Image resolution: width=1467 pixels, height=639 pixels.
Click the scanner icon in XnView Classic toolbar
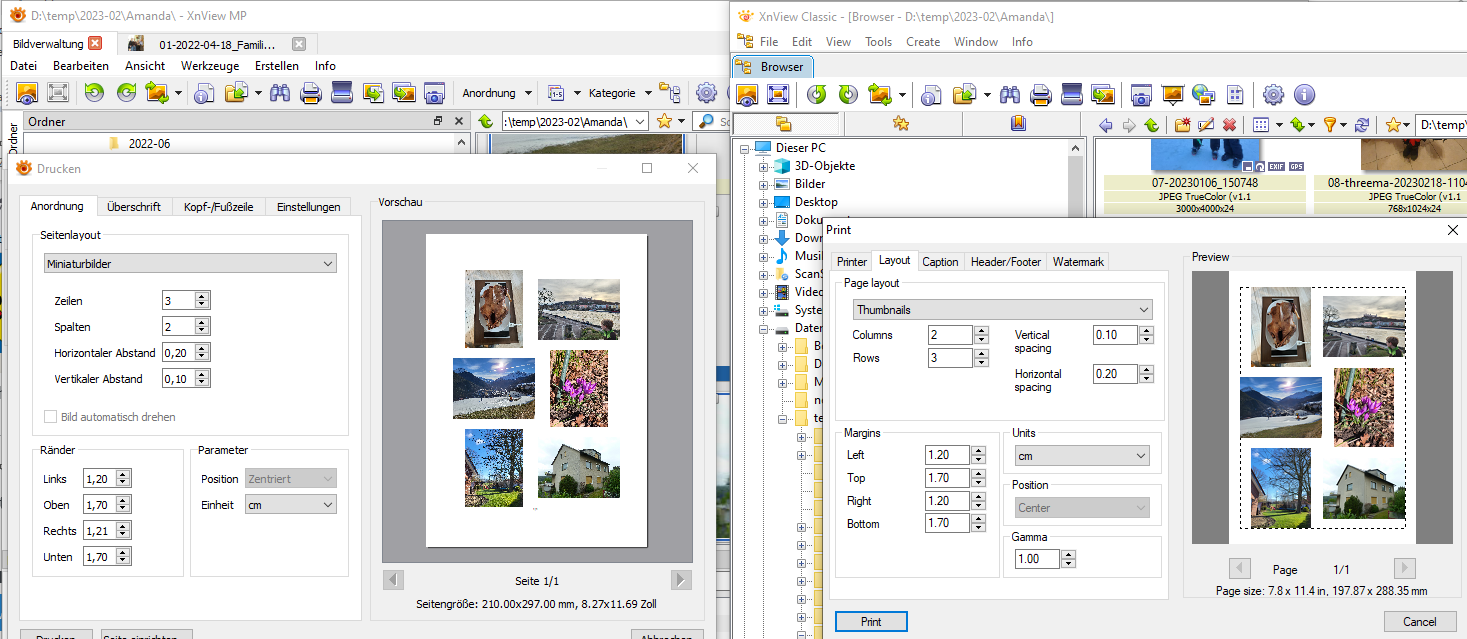pos(1071,95)
